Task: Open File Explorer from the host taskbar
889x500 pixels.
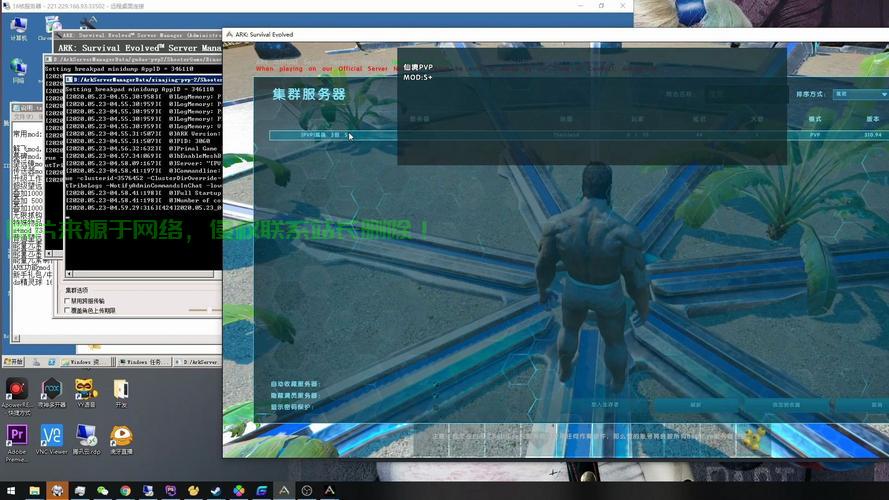Action: point(35,491)
